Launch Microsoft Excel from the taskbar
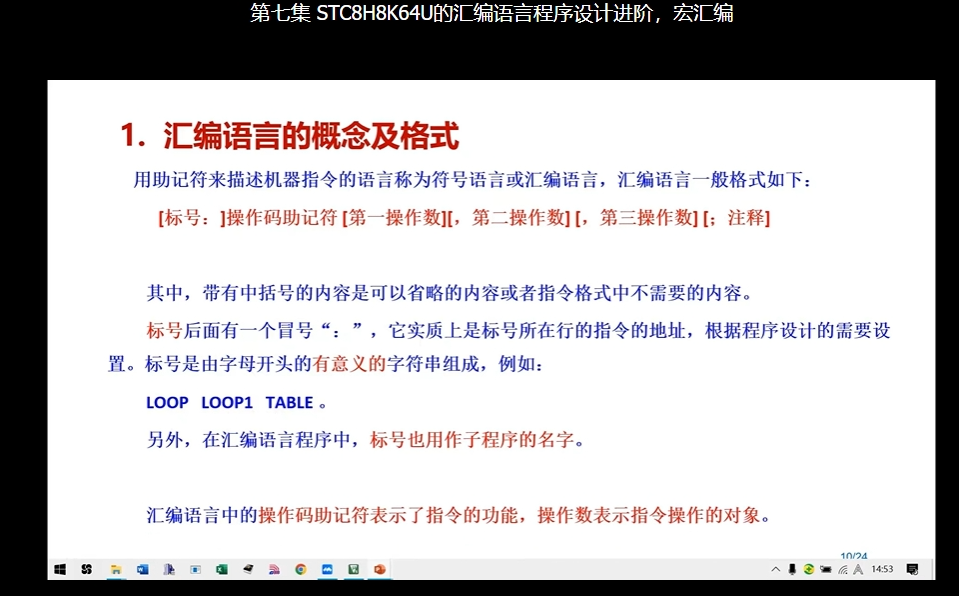The width and height of the screenshot is (959, 596). pos(221,570)
